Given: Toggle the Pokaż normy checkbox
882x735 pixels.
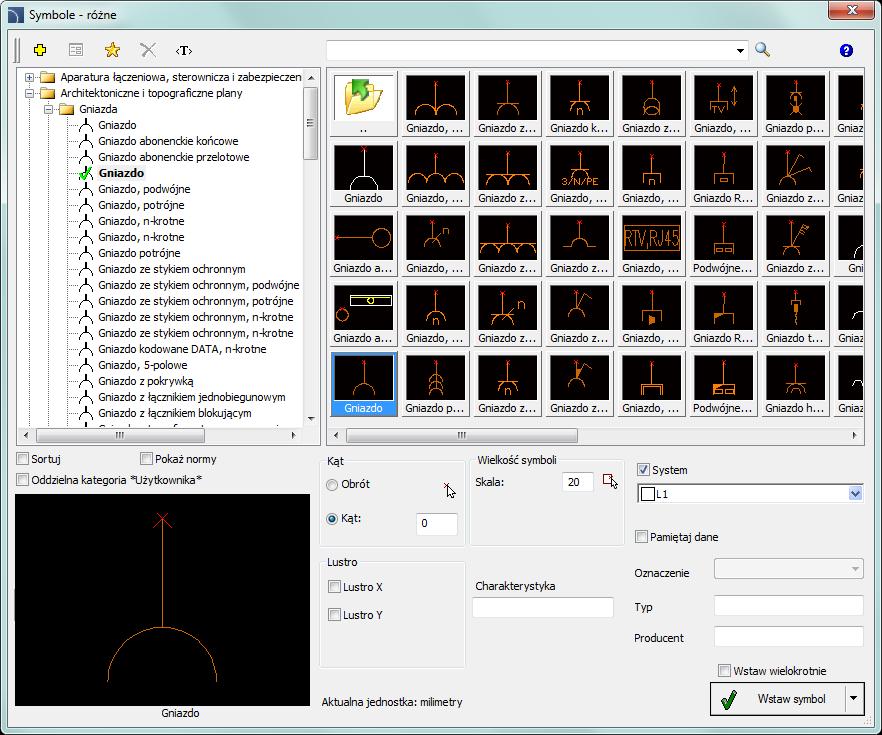Looking at the screenshot, I should (146, 459).
